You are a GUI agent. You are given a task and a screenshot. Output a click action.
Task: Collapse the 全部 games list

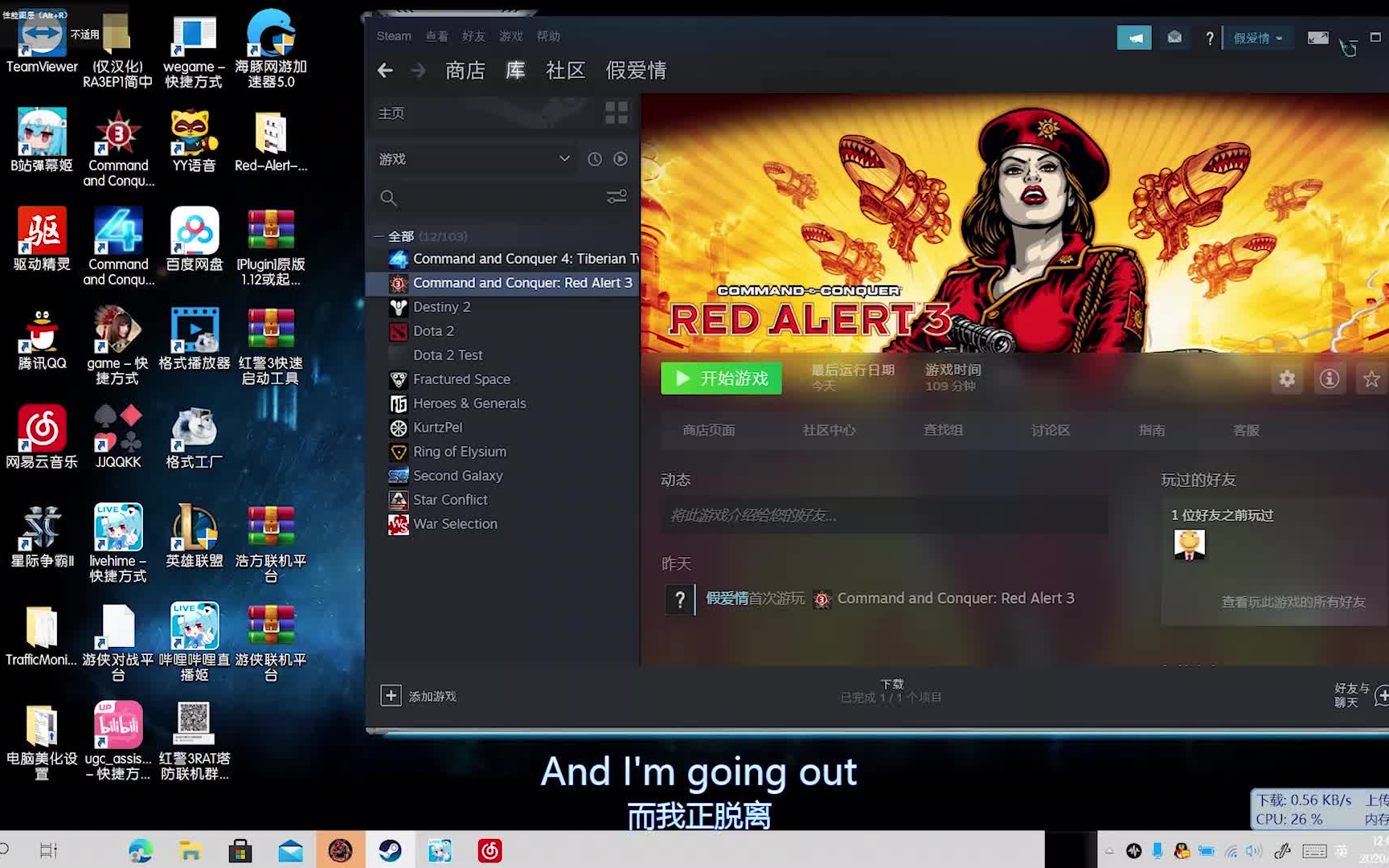tap(379, 236)
